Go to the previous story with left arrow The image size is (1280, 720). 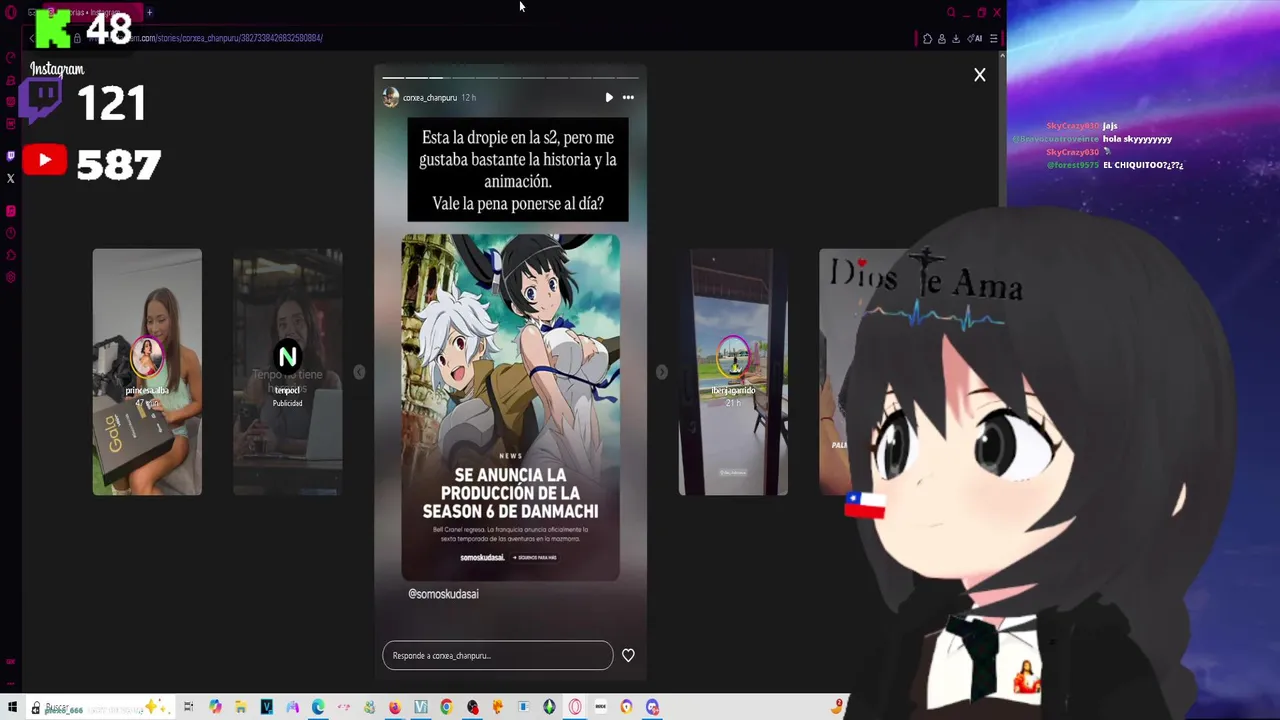(x=359, y=372)
